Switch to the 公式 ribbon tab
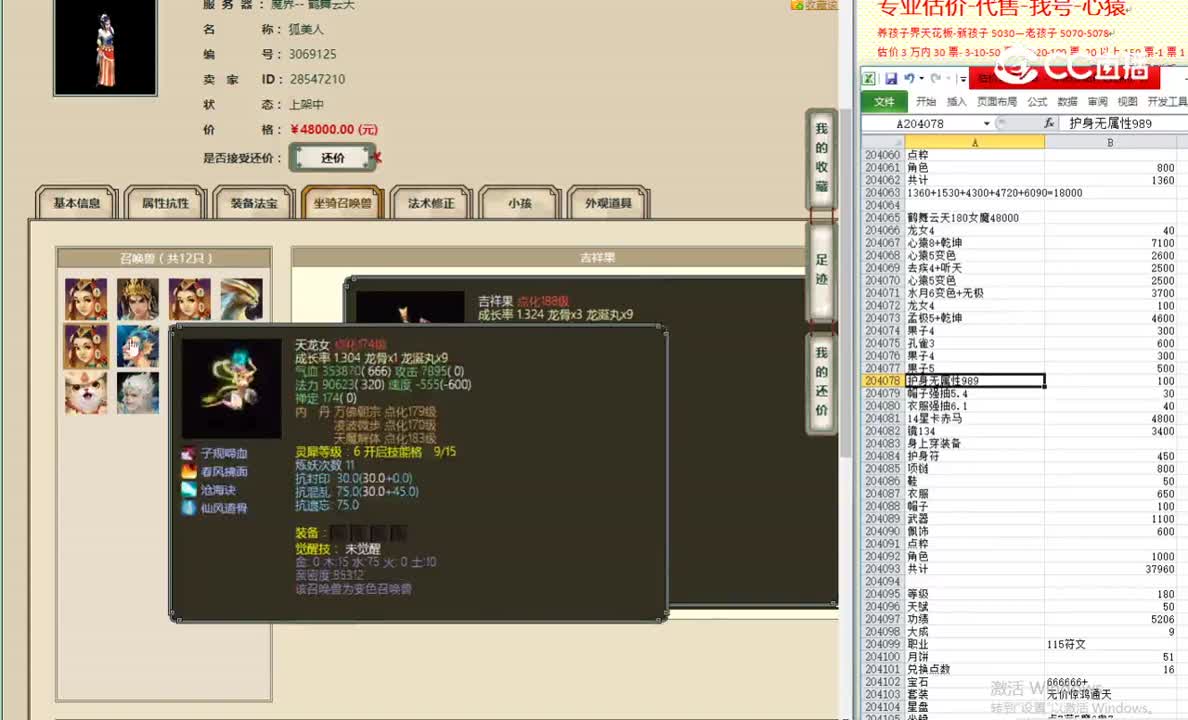Viewport: 1188px width, 720px height. click(1036, 102)
